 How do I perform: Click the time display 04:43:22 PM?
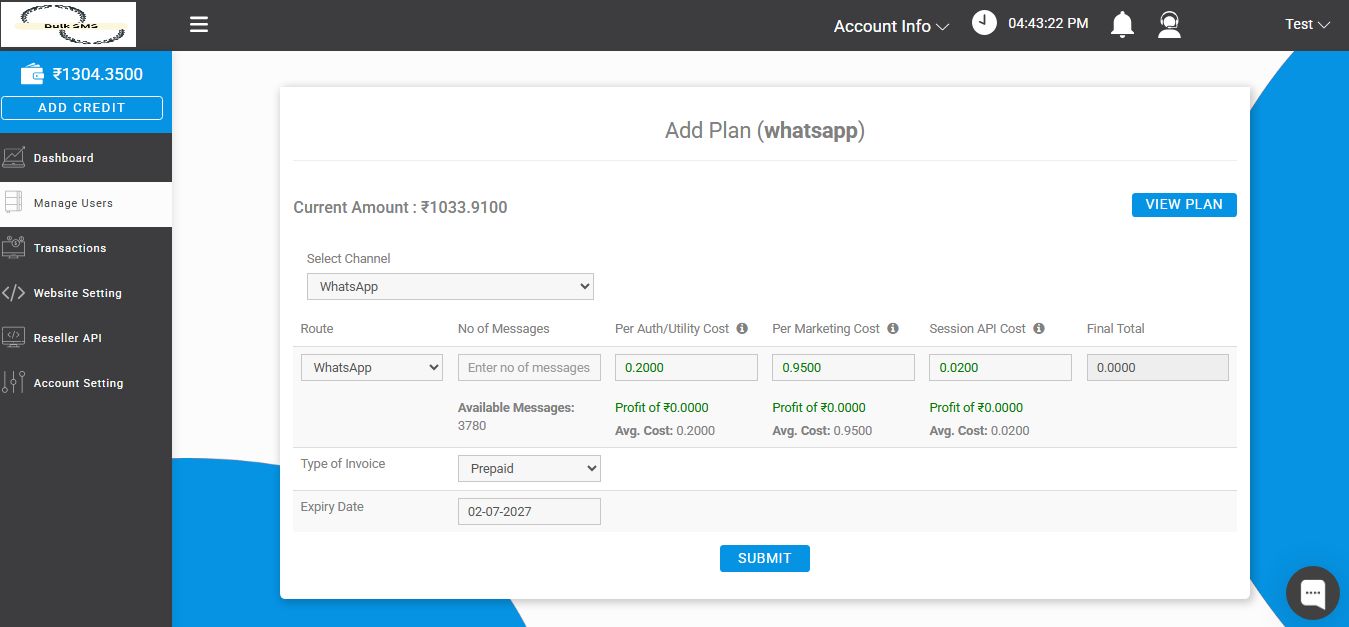click(1048, 23)
